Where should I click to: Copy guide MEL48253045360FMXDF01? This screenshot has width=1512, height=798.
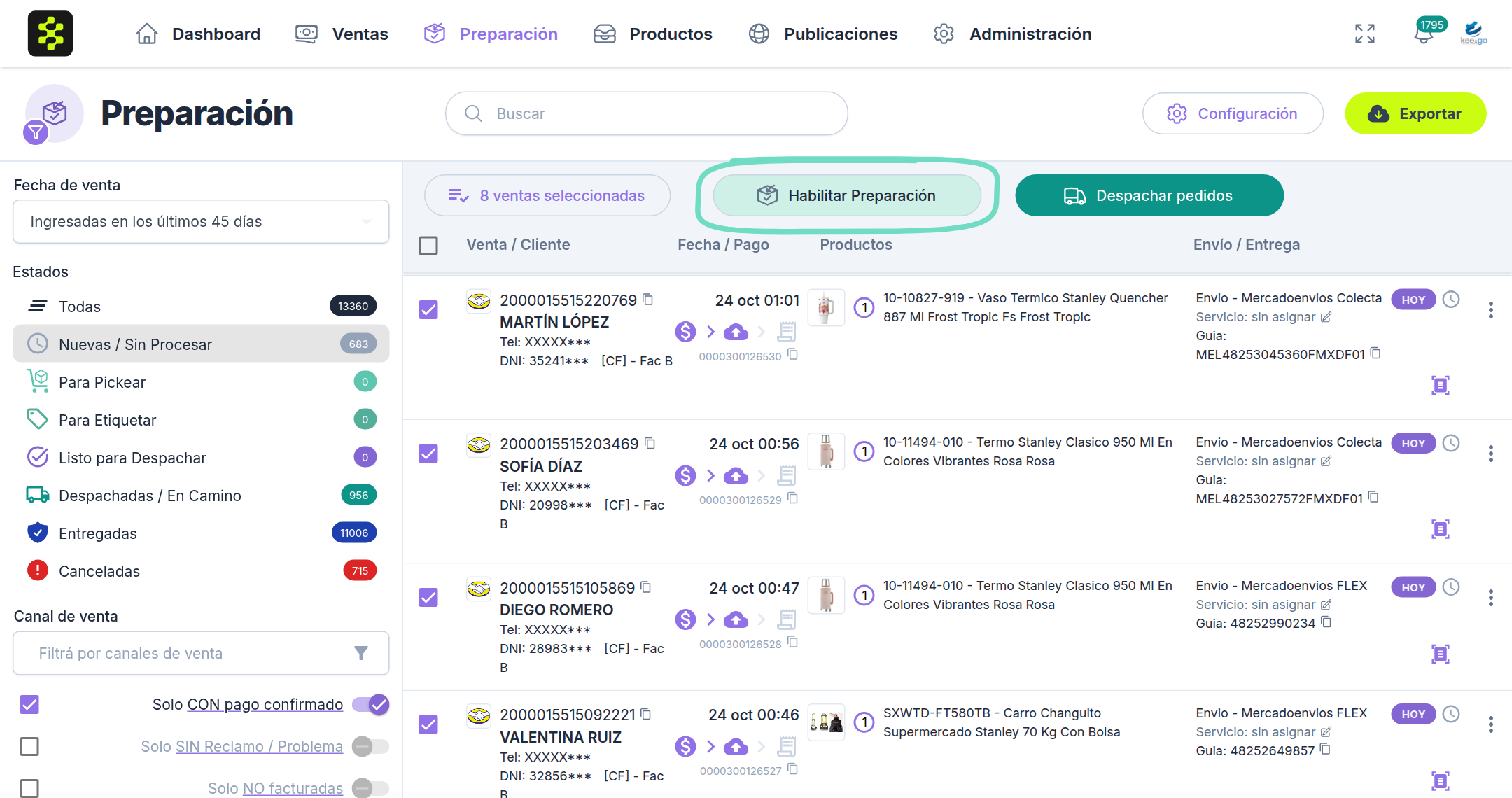point(1375,353)
